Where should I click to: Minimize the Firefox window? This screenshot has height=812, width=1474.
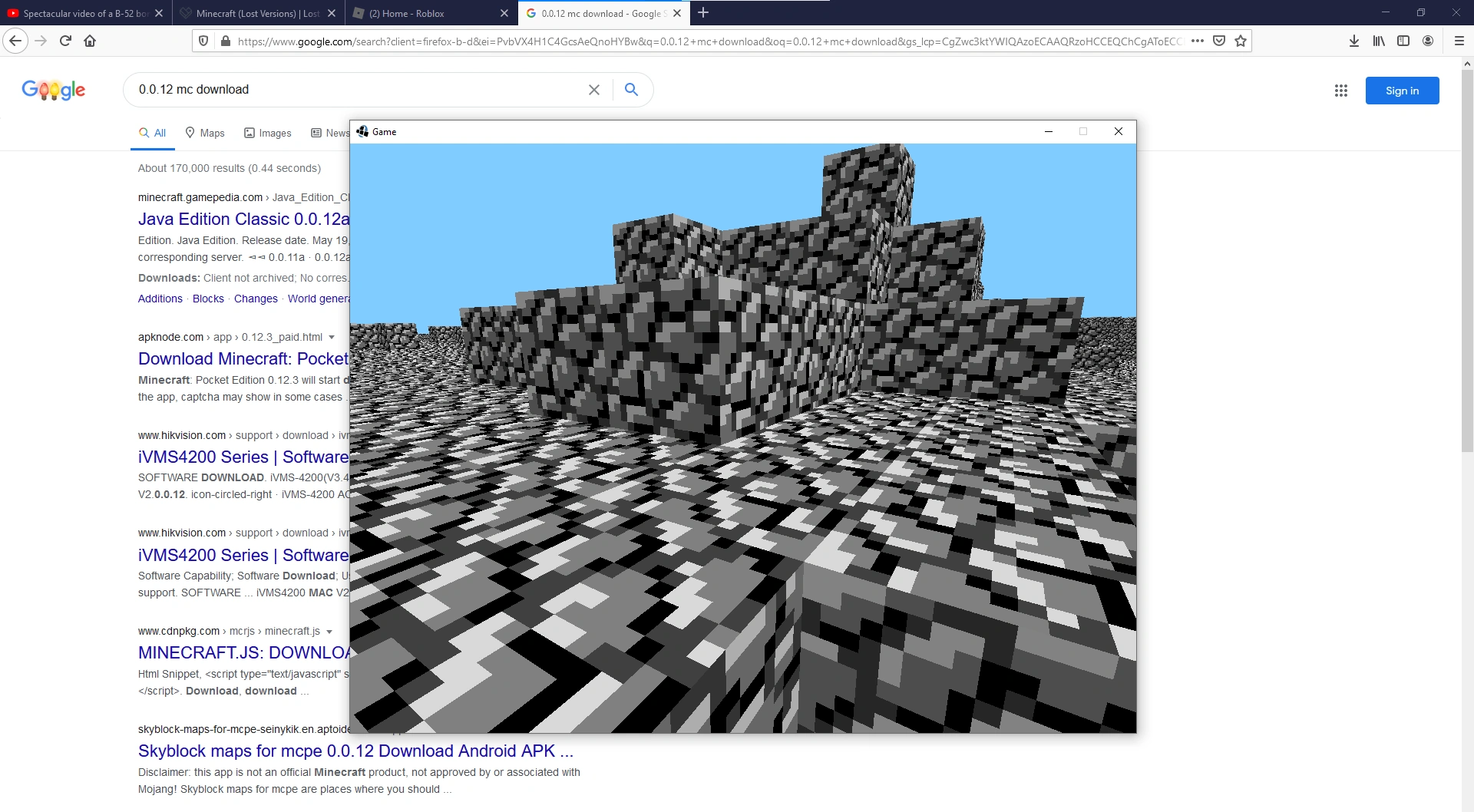(x=1386, y=12)
